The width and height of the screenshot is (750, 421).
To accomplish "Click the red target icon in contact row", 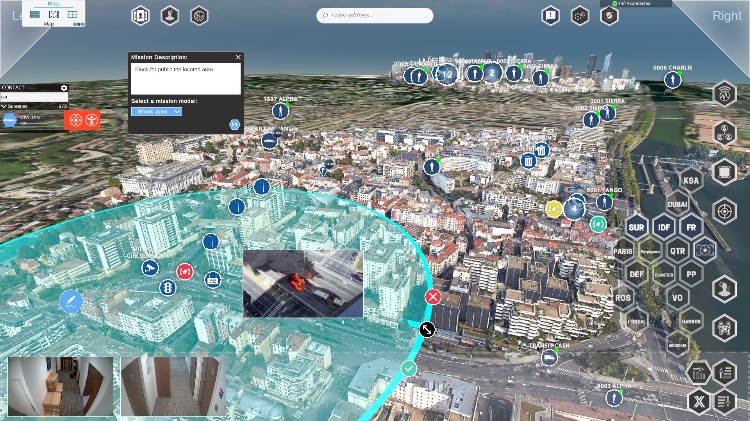I will pos(76,120).
